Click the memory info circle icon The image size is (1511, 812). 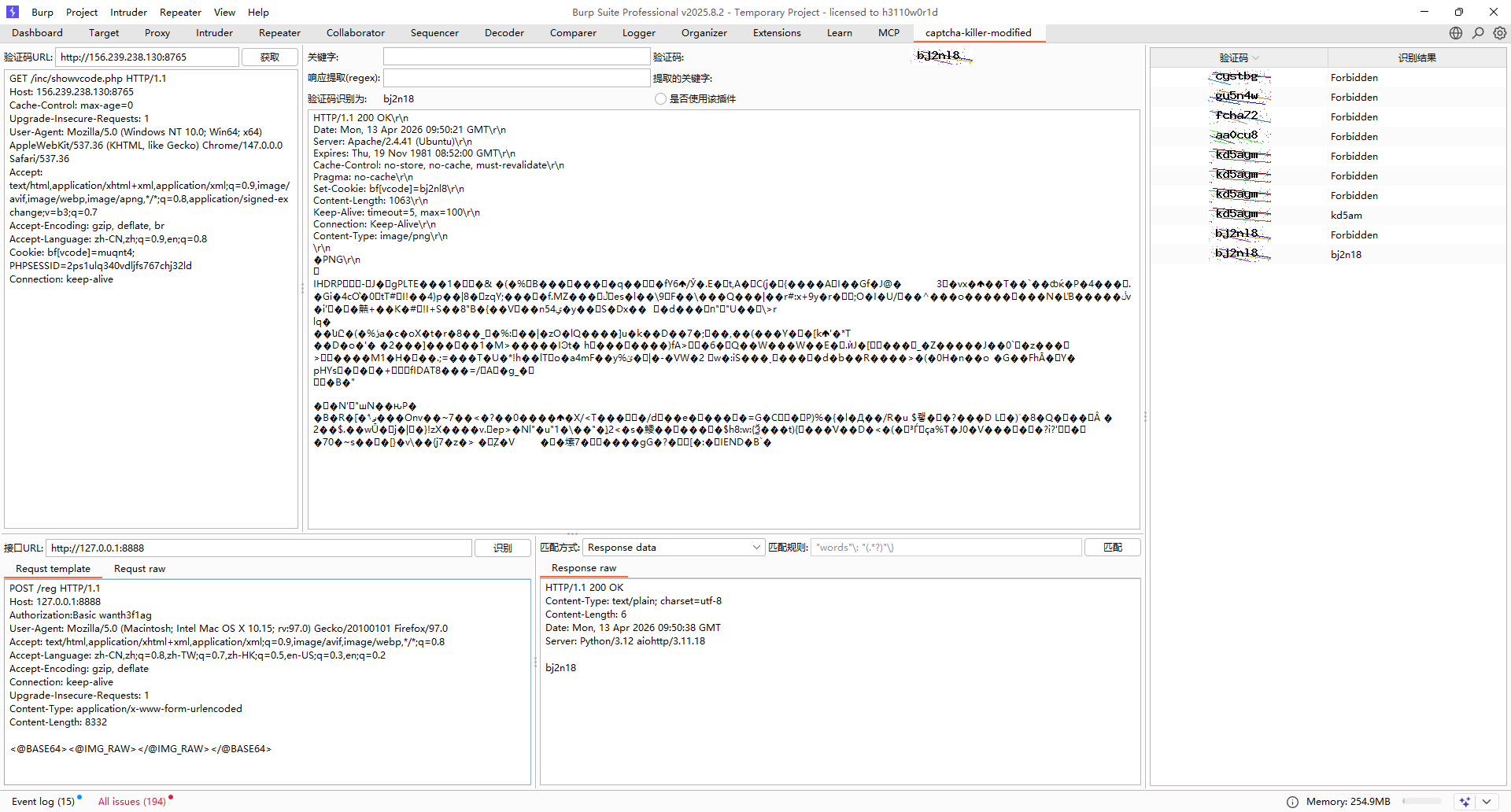click(1292, 802)
